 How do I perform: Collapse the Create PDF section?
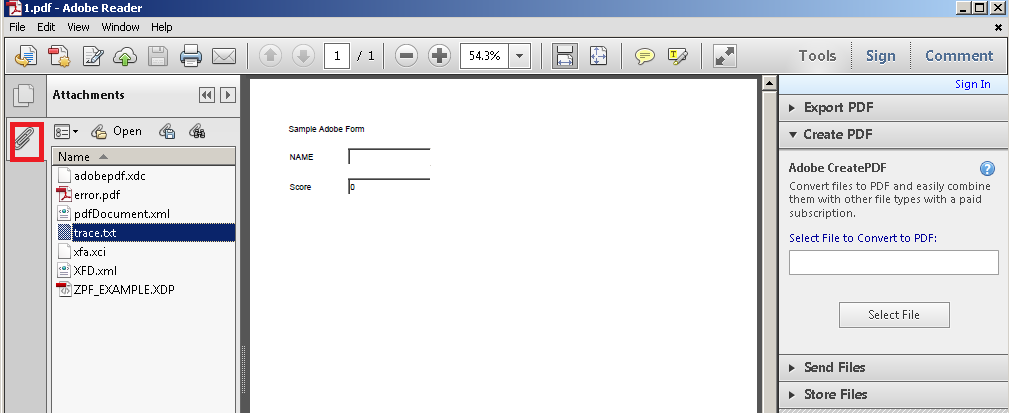[893, 134]
